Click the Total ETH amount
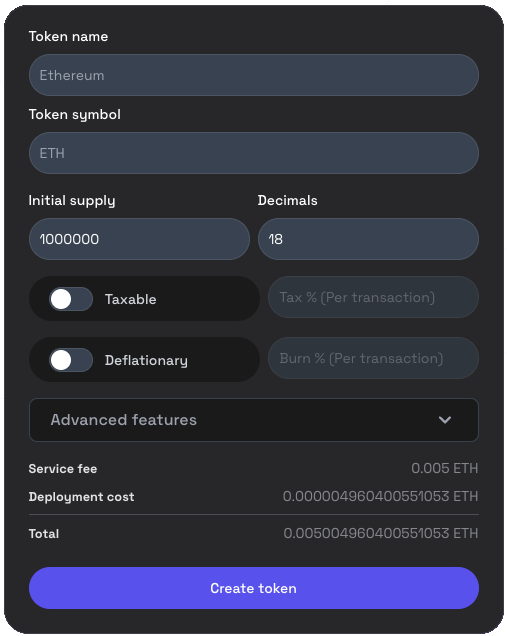This screenshot has height=636, width=507. (381, 533)
